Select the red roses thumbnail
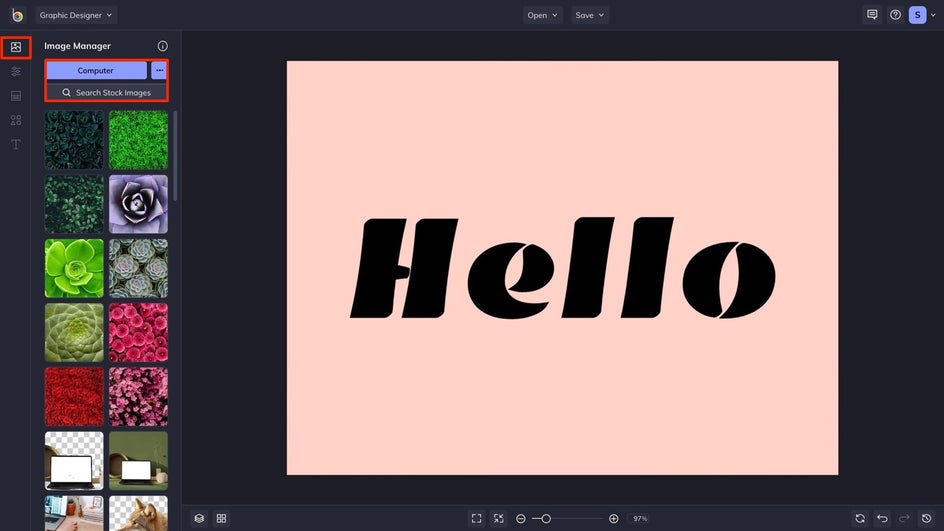 (x=74, y=397)
